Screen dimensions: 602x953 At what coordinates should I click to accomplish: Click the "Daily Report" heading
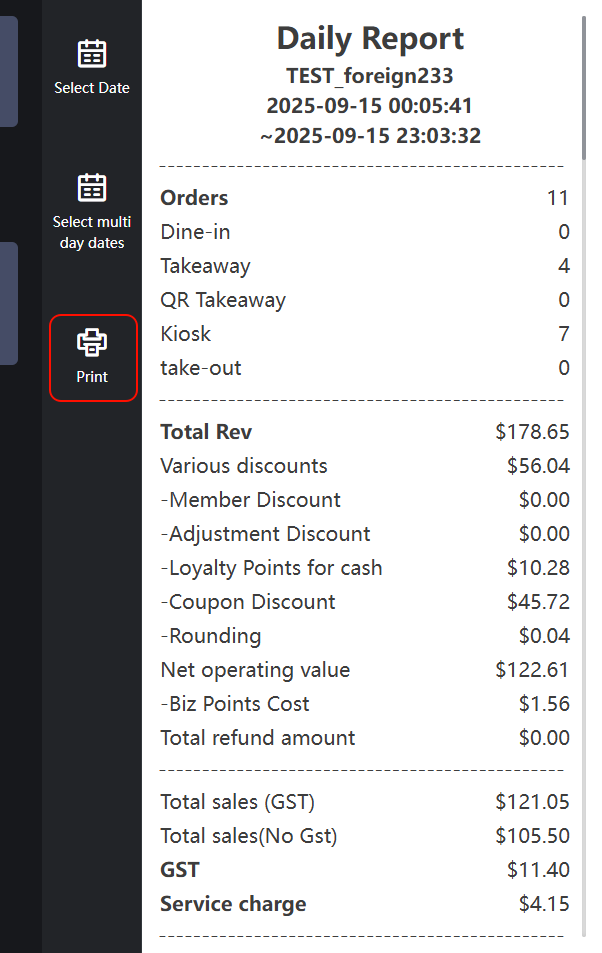click(x=370, y=39)
